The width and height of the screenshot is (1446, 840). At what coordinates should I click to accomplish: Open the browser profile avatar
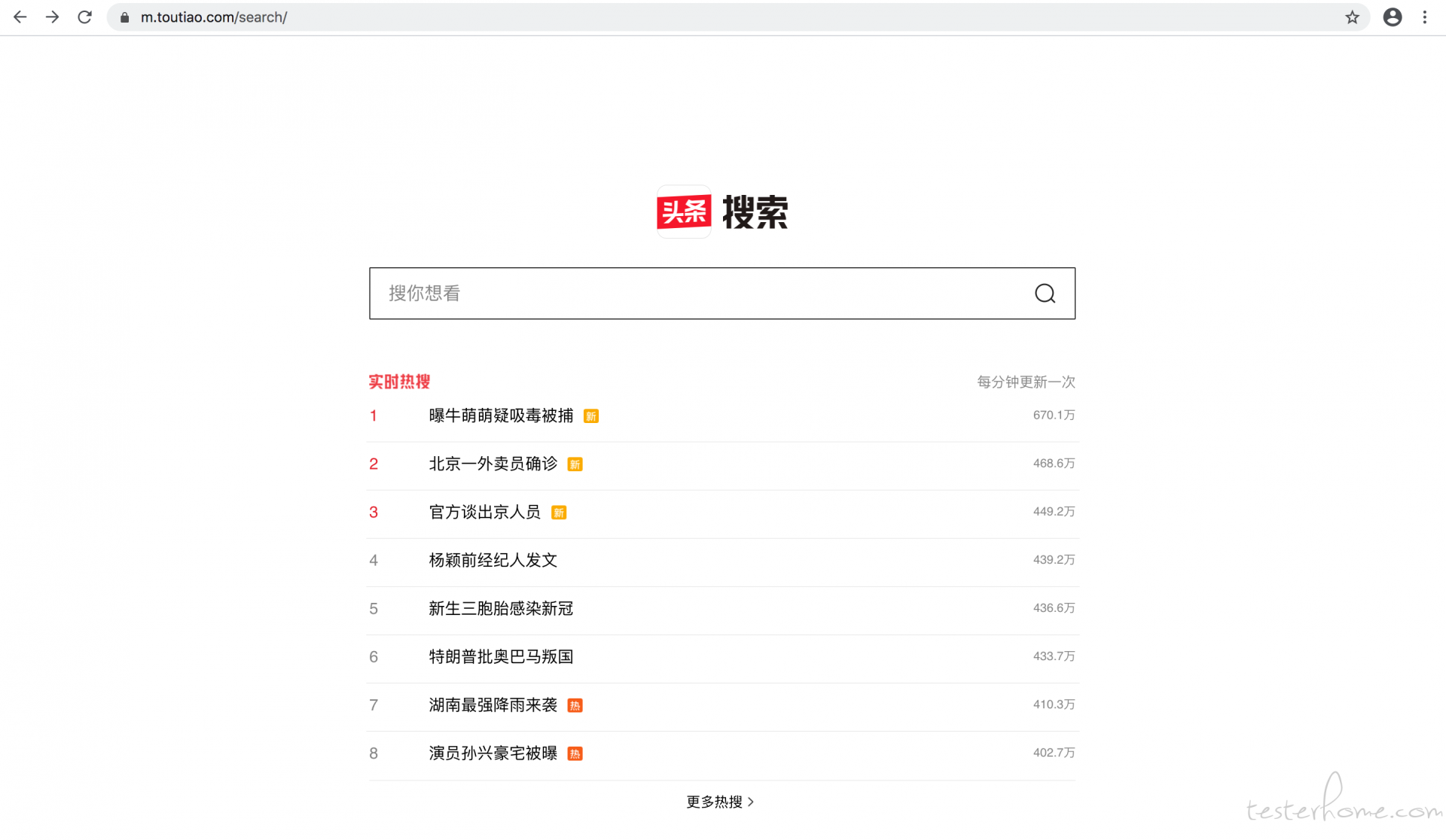1392,17
